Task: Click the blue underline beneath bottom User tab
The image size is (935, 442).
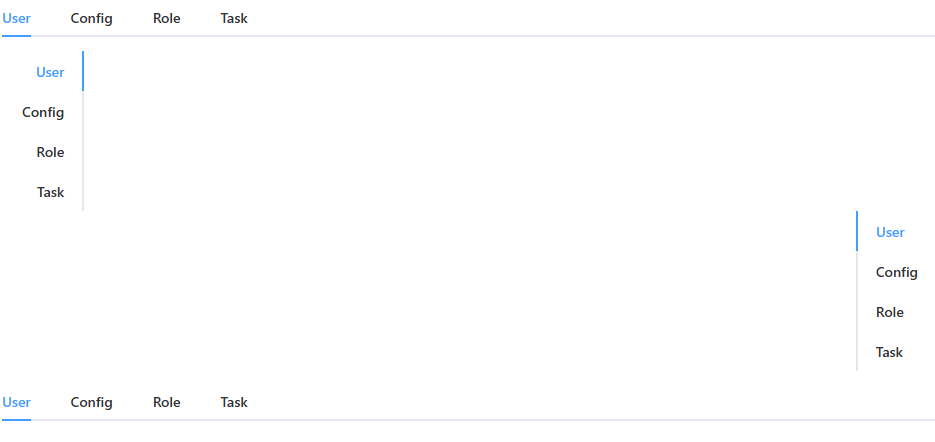Action: (17, 420)
